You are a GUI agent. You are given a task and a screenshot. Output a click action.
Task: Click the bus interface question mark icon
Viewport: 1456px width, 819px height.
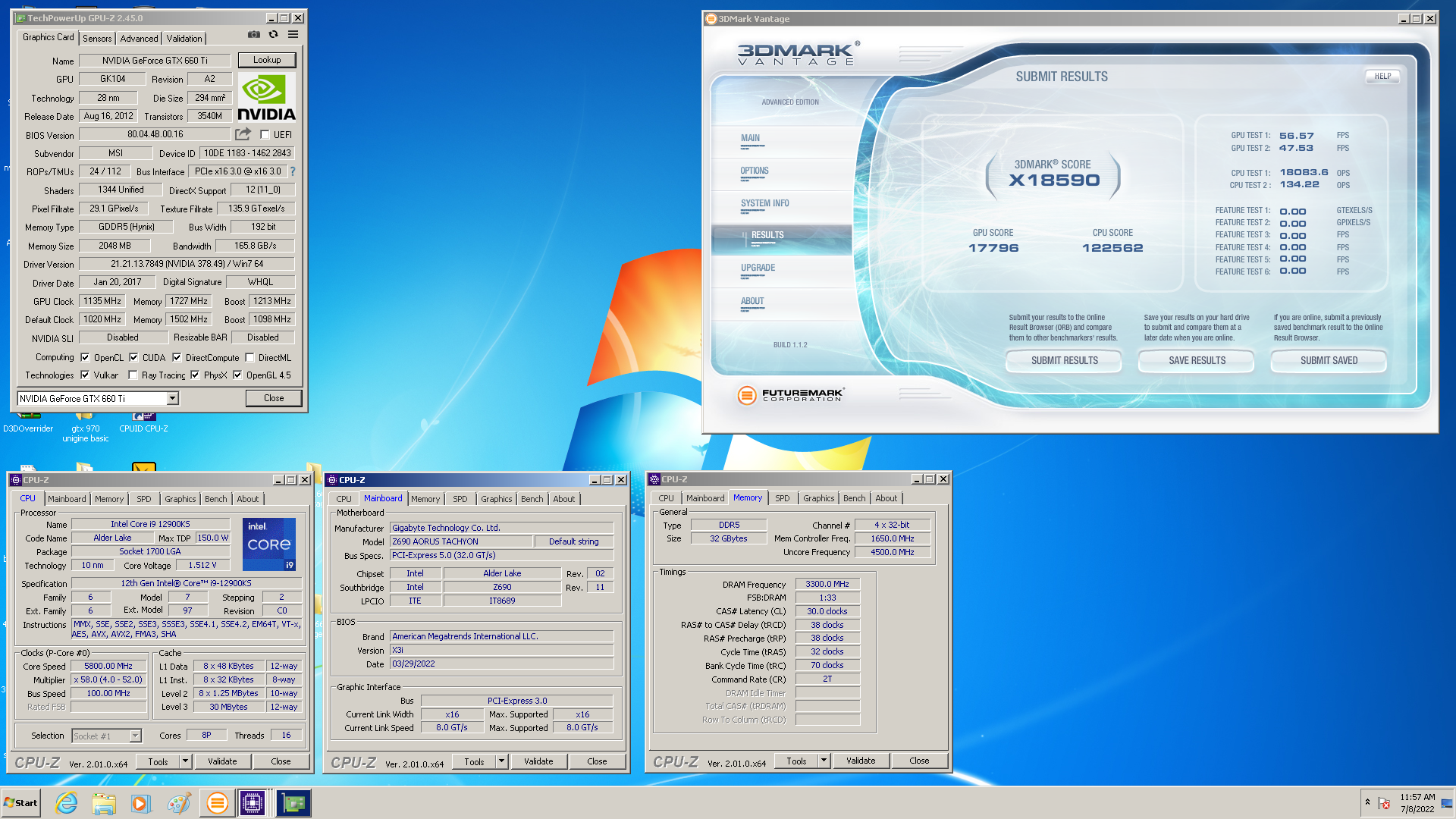pyautogui.click(x=293, y=171)
